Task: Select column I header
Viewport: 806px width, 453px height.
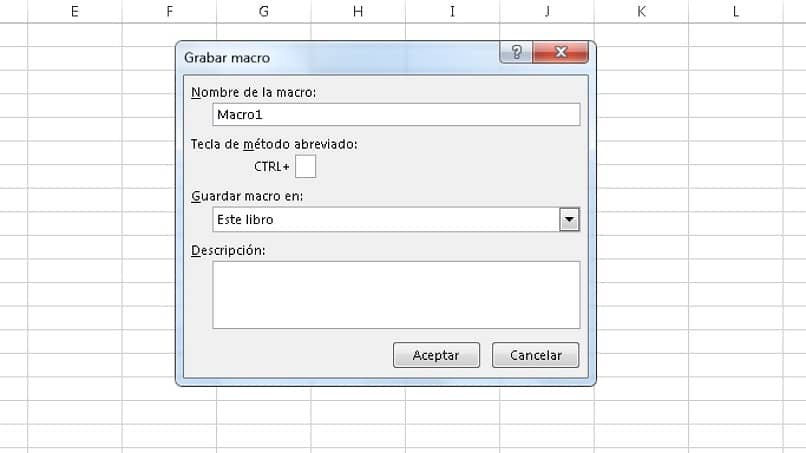Action: coord(452,11)
